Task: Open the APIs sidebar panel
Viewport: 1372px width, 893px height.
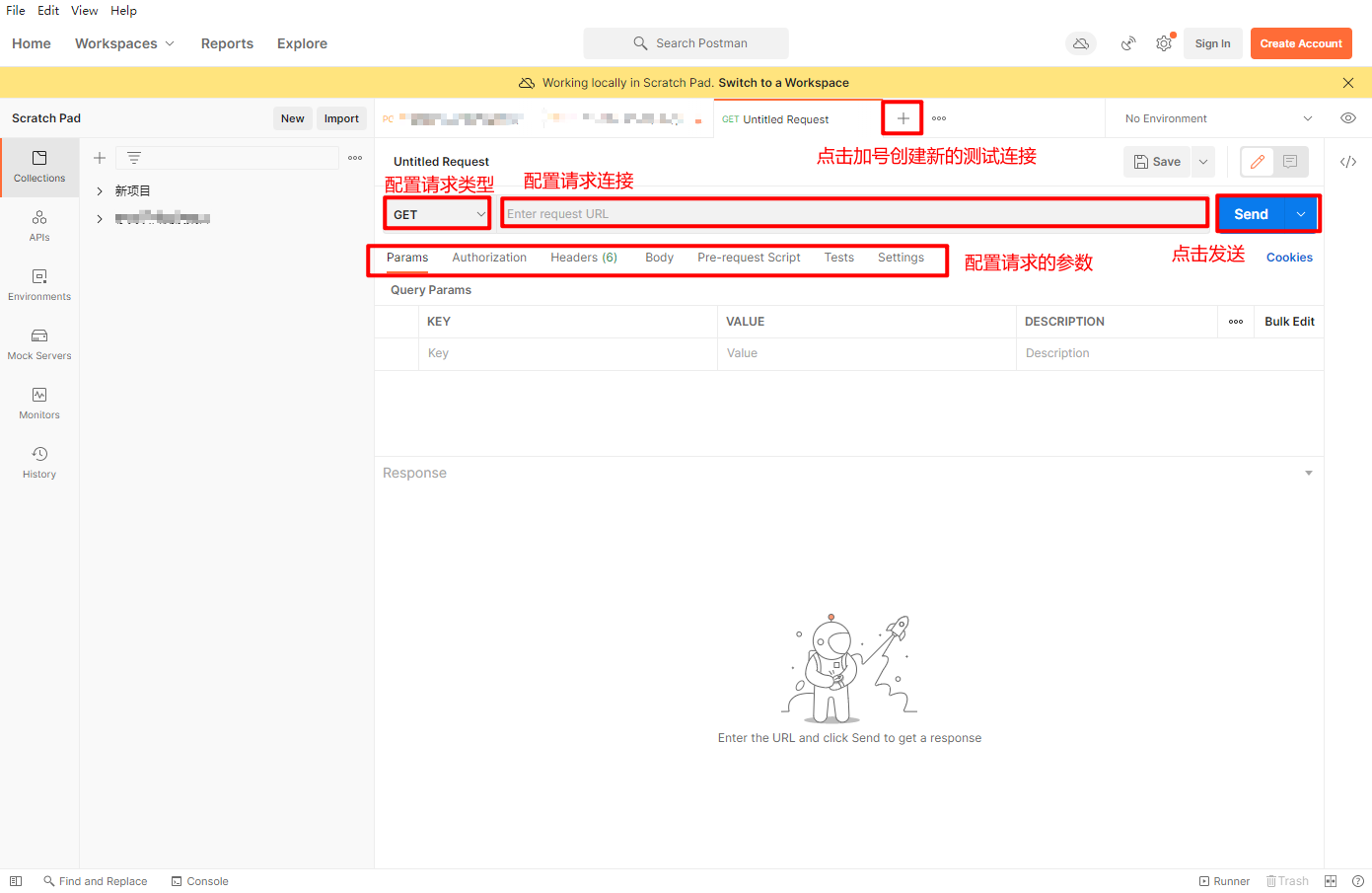Action: pyautogui.click(x=39, y=226)
